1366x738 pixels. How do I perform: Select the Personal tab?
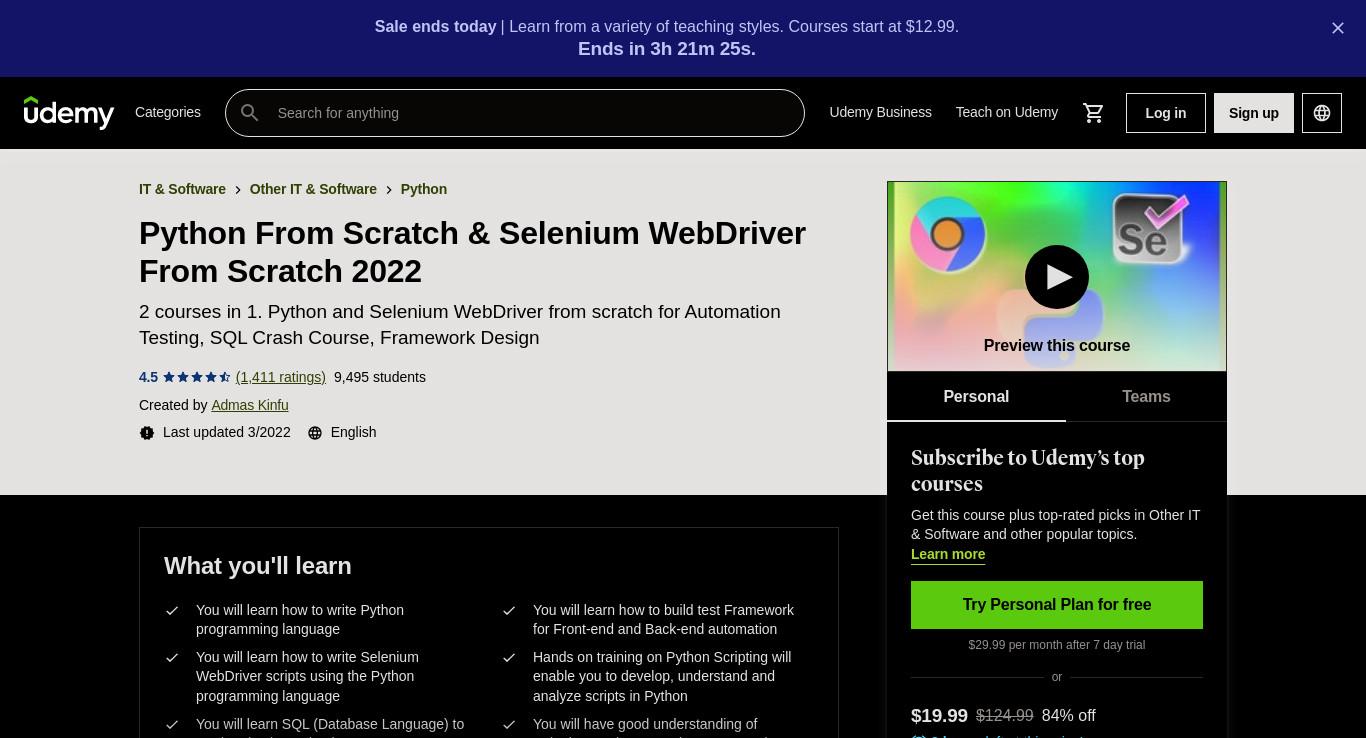pos(976,397)
